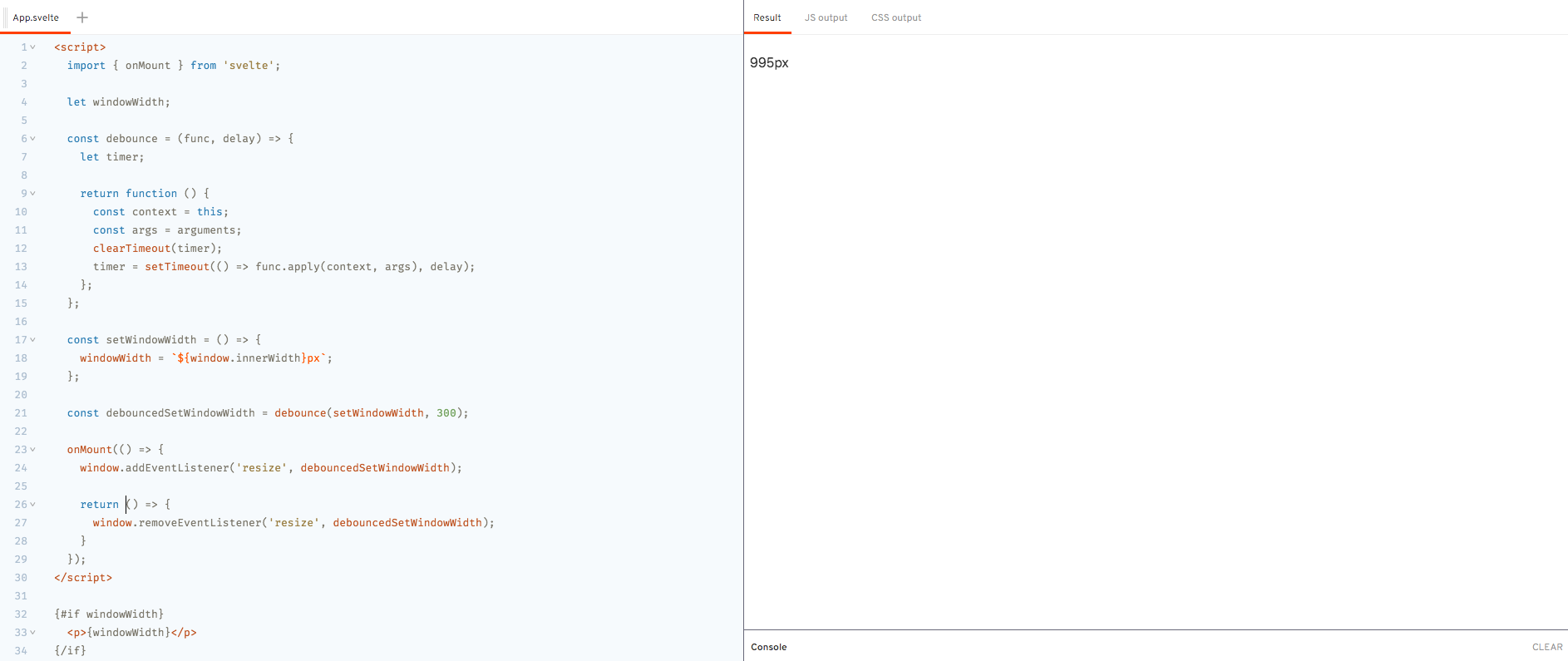Open the CSS output tab
The image size is (1568, 661).
click(896, 17)
